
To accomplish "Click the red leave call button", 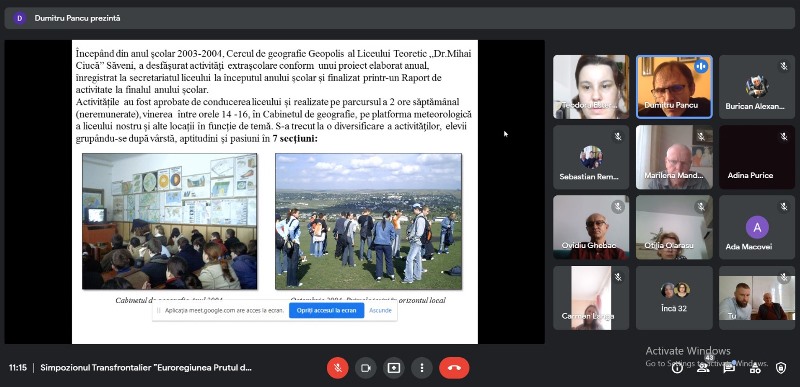I will pos(454,368).
